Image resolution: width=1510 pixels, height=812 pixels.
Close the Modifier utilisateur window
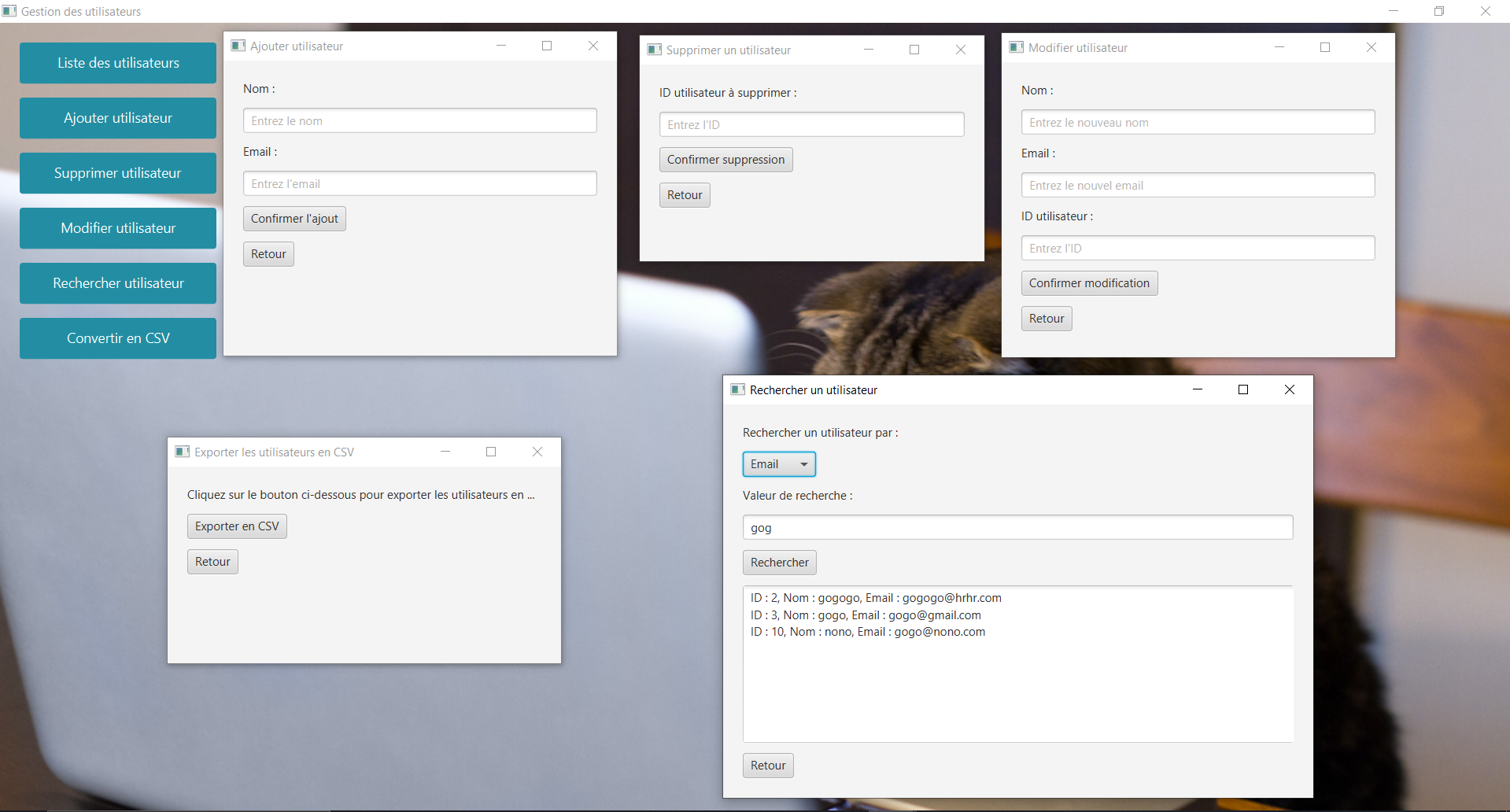pyautogui.click(x=1372, y=47)
